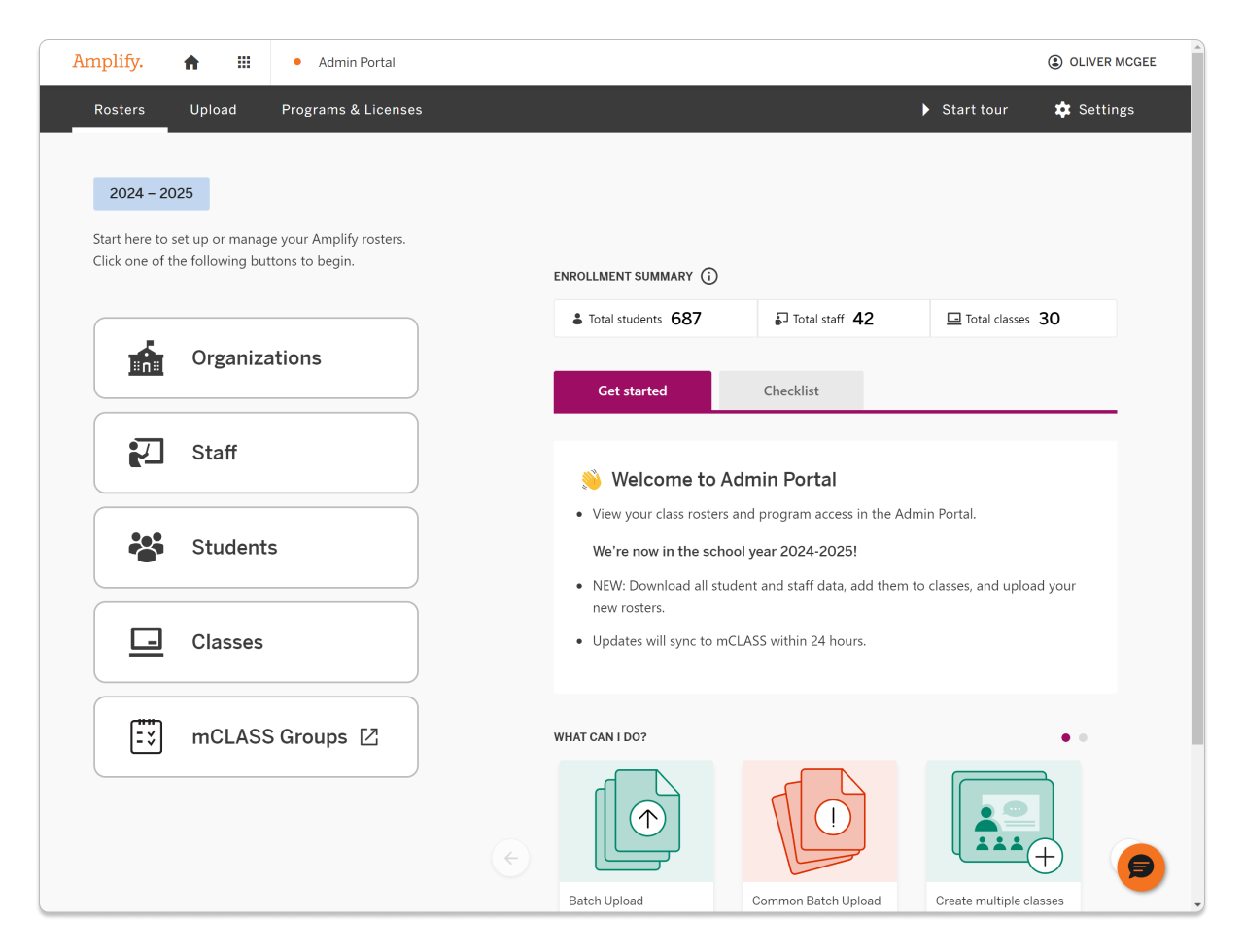
Task: Click the Common Batch Upload icon
Action: [x=819, y=821]
